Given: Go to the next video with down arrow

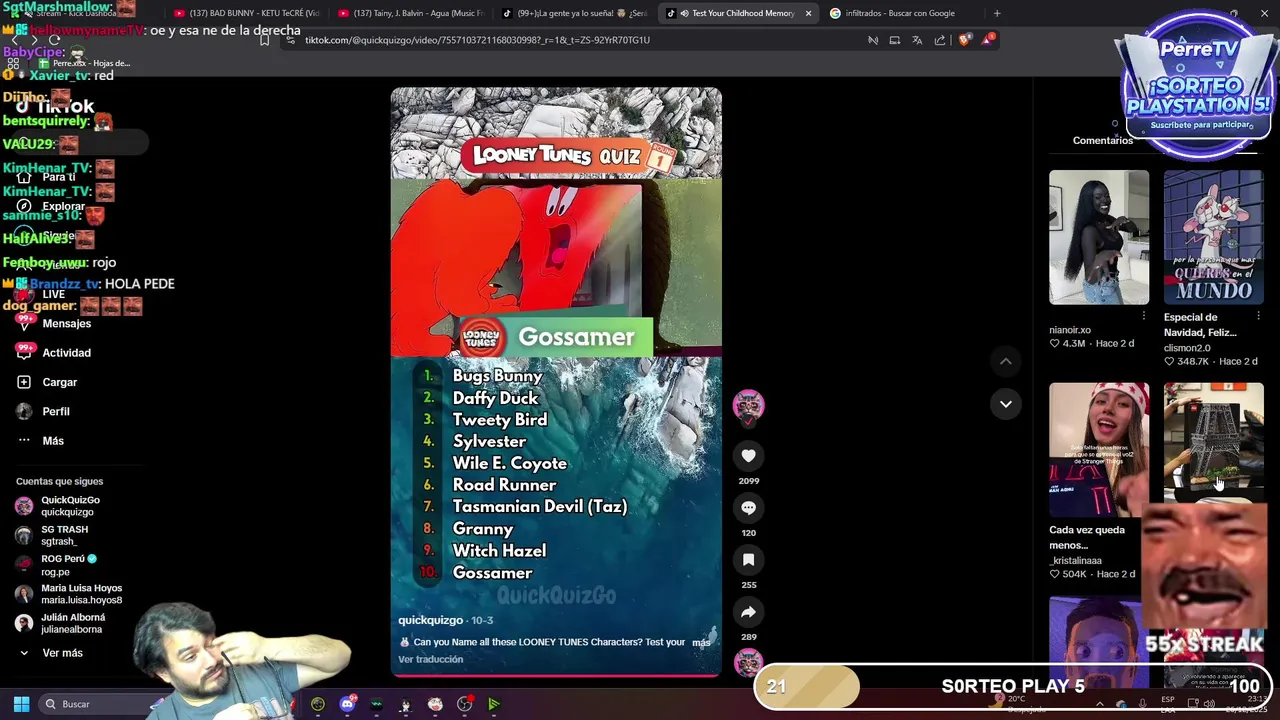Looking at the screenshot, I should 1006,404.
